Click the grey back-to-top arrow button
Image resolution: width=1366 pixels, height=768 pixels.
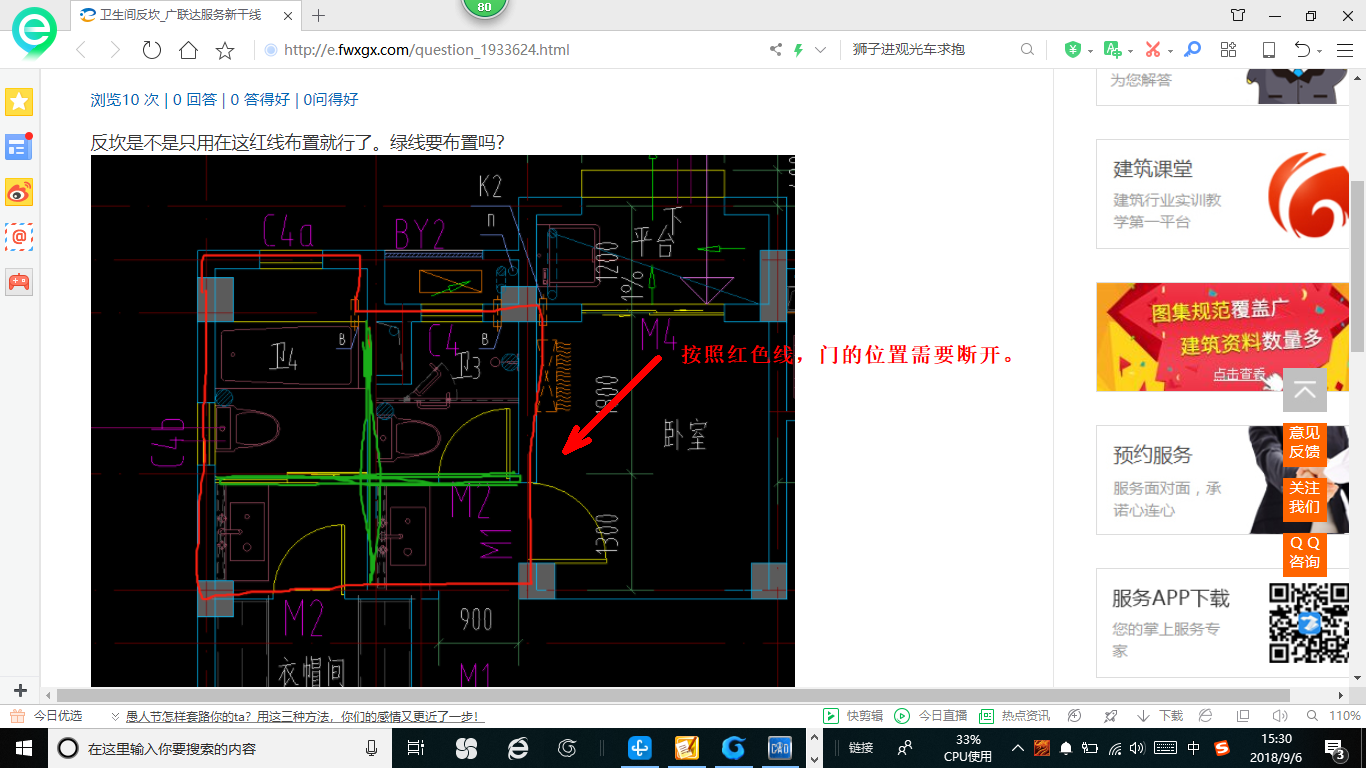[x=1304, y=390]
